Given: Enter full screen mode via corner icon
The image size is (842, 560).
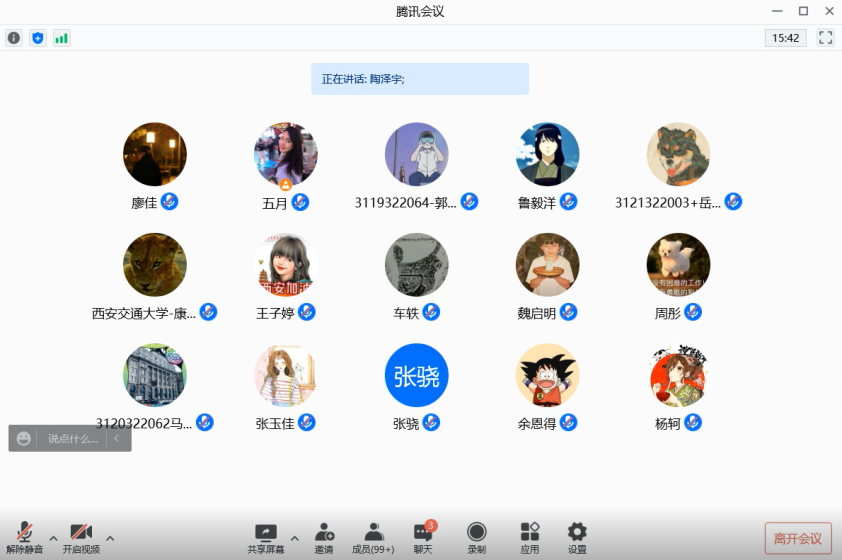Looking at the screenshot, I should pyautogui.click(x=826, y=38).
